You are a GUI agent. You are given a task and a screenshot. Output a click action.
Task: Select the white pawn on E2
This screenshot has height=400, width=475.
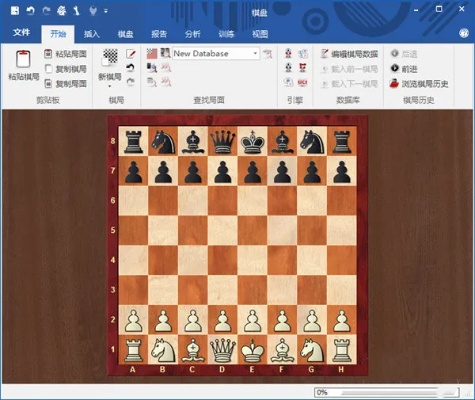point(252,320)
